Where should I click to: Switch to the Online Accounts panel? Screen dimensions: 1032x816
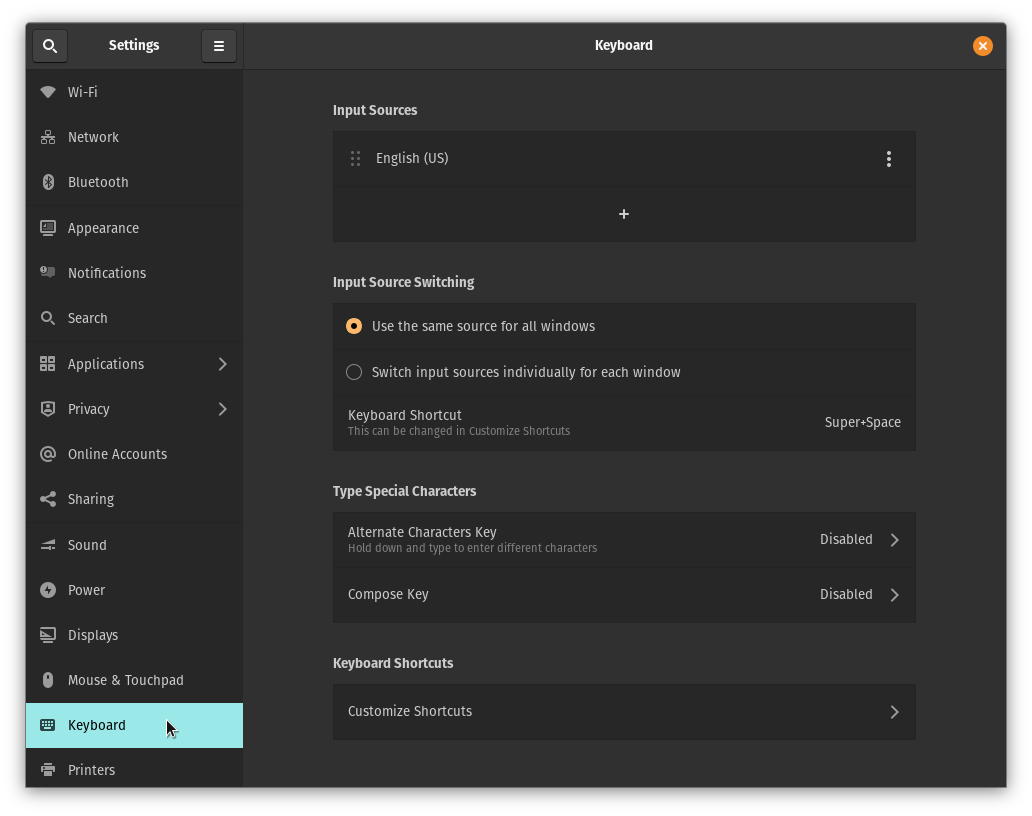(117, 454)
